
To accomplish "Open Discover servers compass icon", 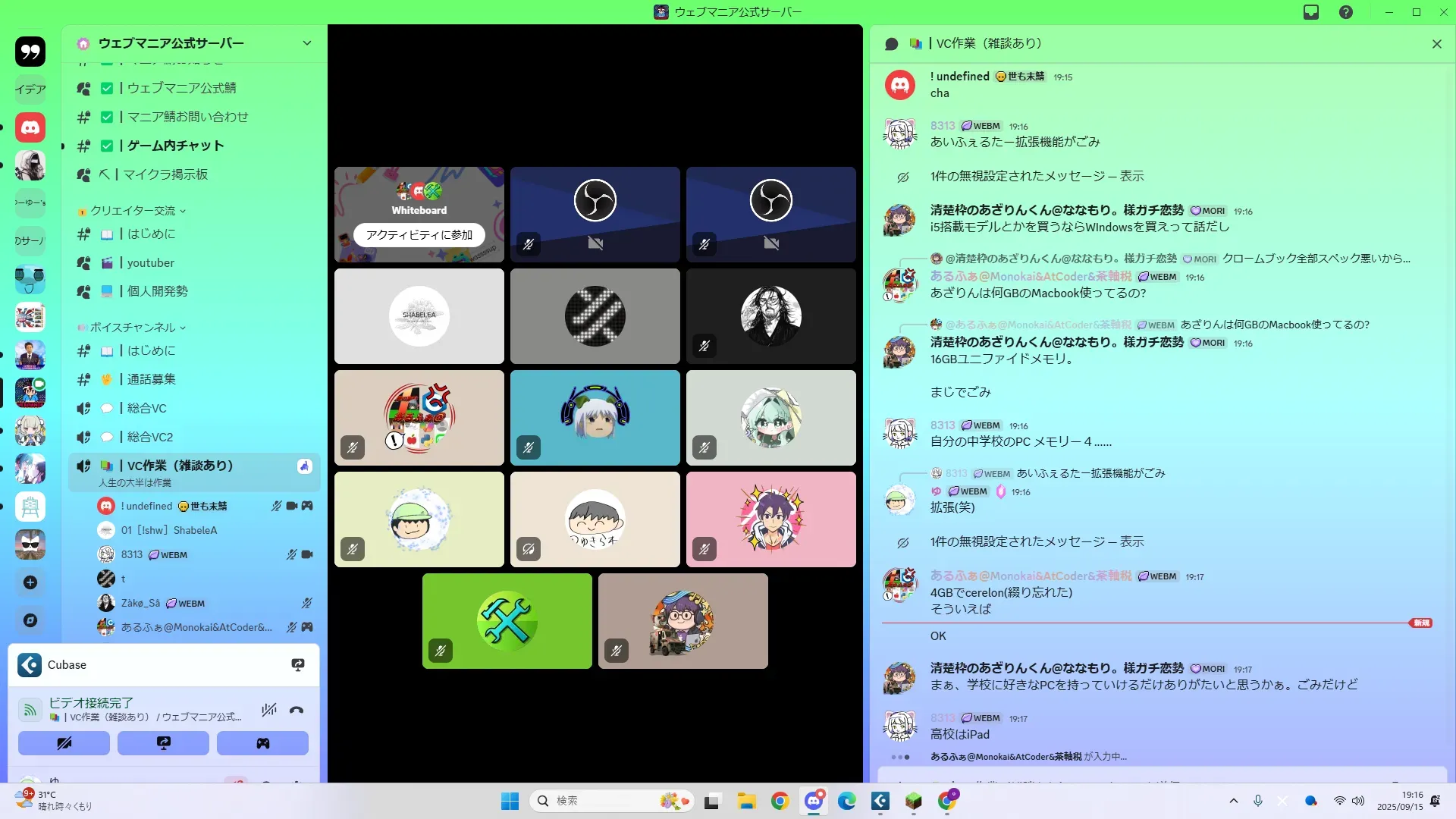I will pyautogui.click(x=30, y=620).
